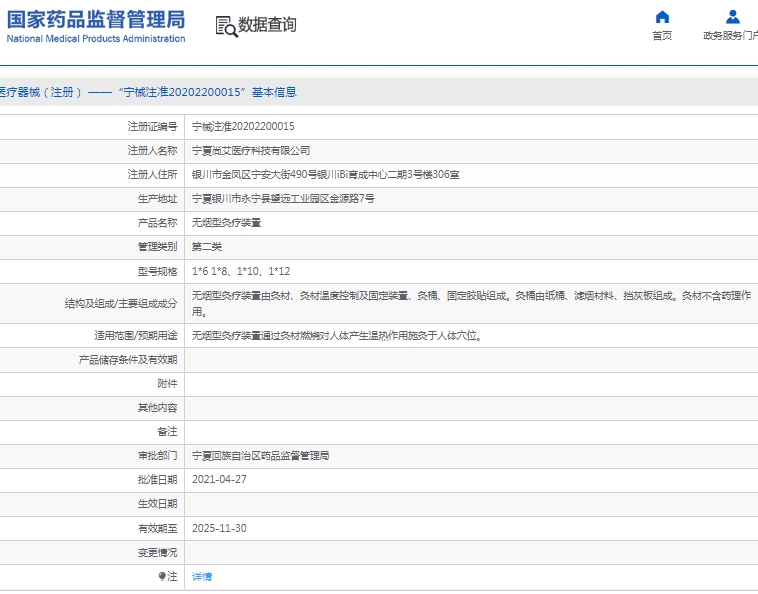Click the 注册人名称 label

click(x=152, y=151)
